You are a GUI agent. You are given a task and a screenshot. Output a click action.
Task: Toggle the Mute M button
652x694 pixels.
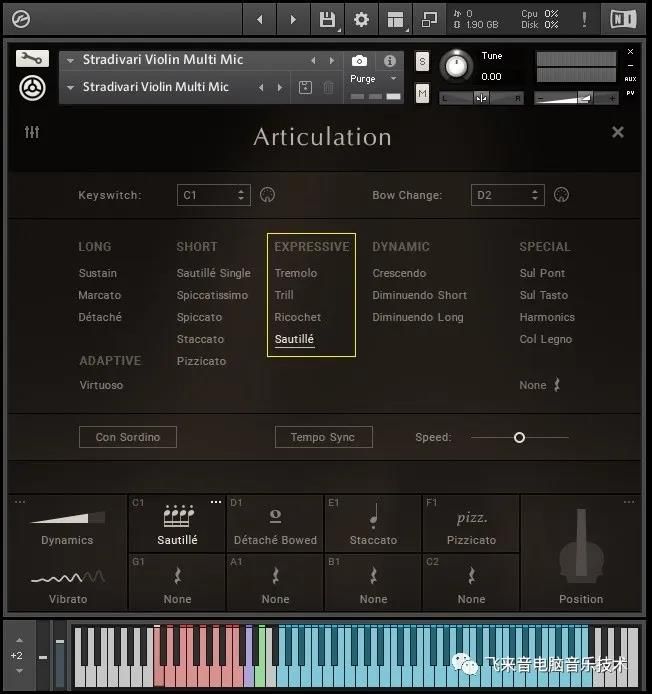422,93
